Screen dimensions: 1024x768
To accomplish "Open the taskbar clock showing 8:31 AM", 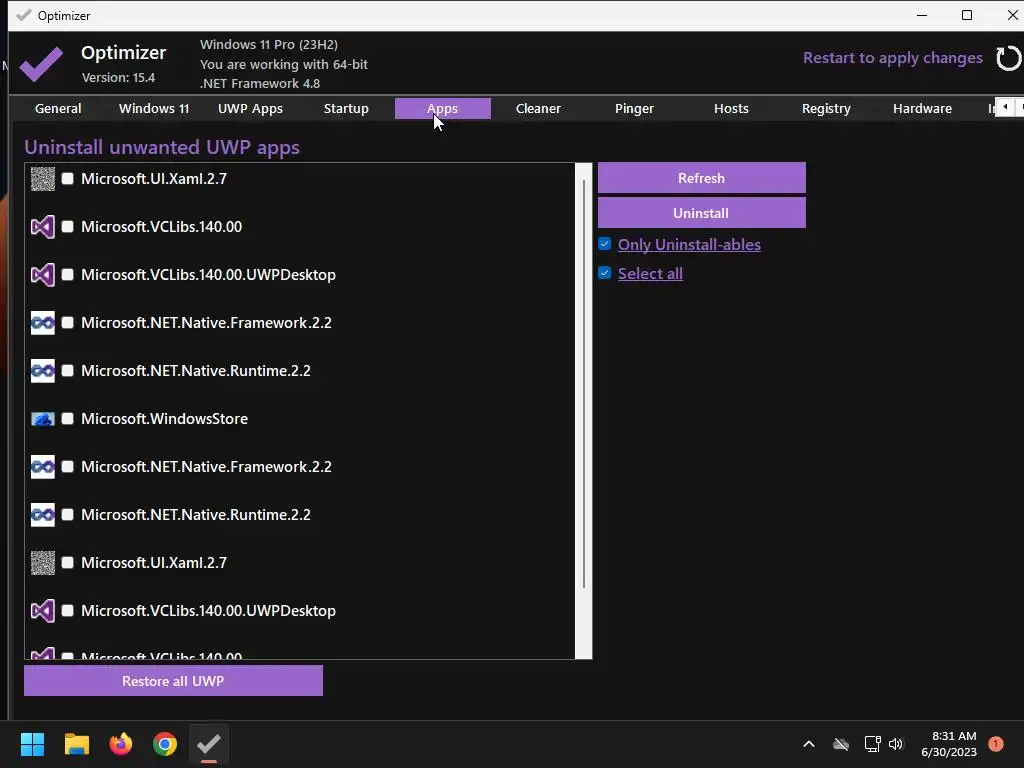I will (949, 744).
